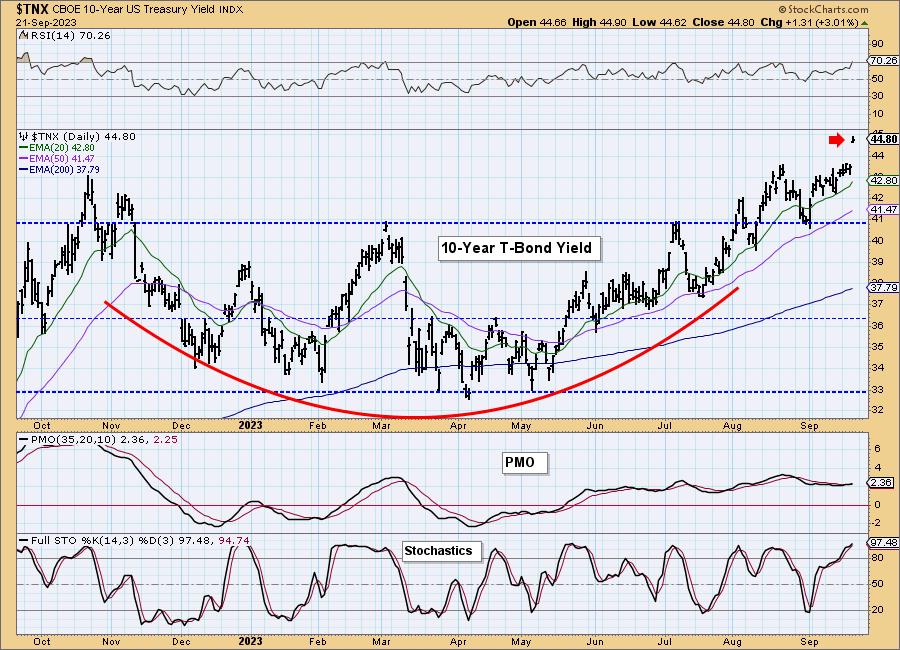Click the green EMA(20) legend swatch

pyautogui.click(x=24, y=148)
